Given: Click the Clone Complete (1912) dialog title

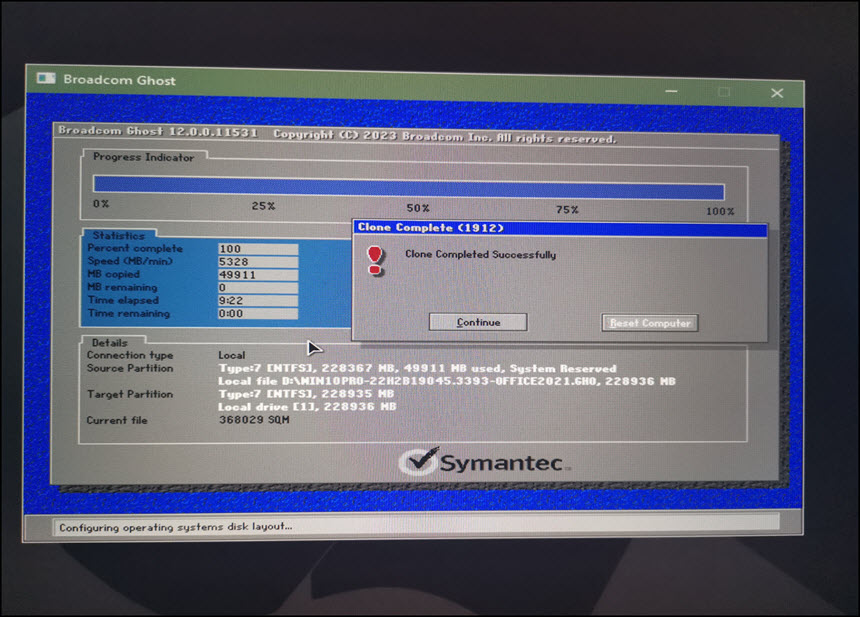Looking at the screenshot, I should click(431, 228).
